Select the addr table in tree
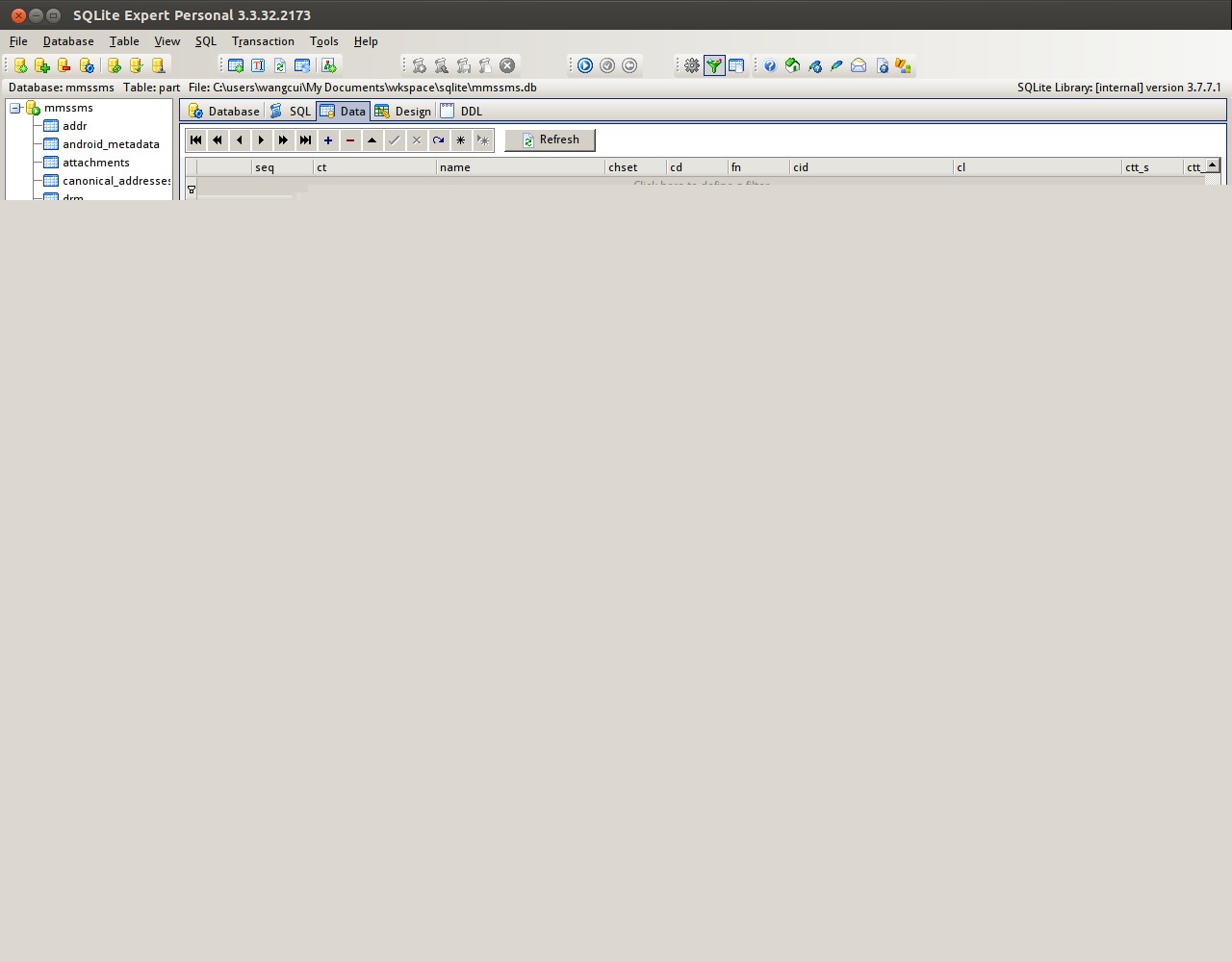The height and width of the screenshot is (962, 1232). click(x=75, y=126)
